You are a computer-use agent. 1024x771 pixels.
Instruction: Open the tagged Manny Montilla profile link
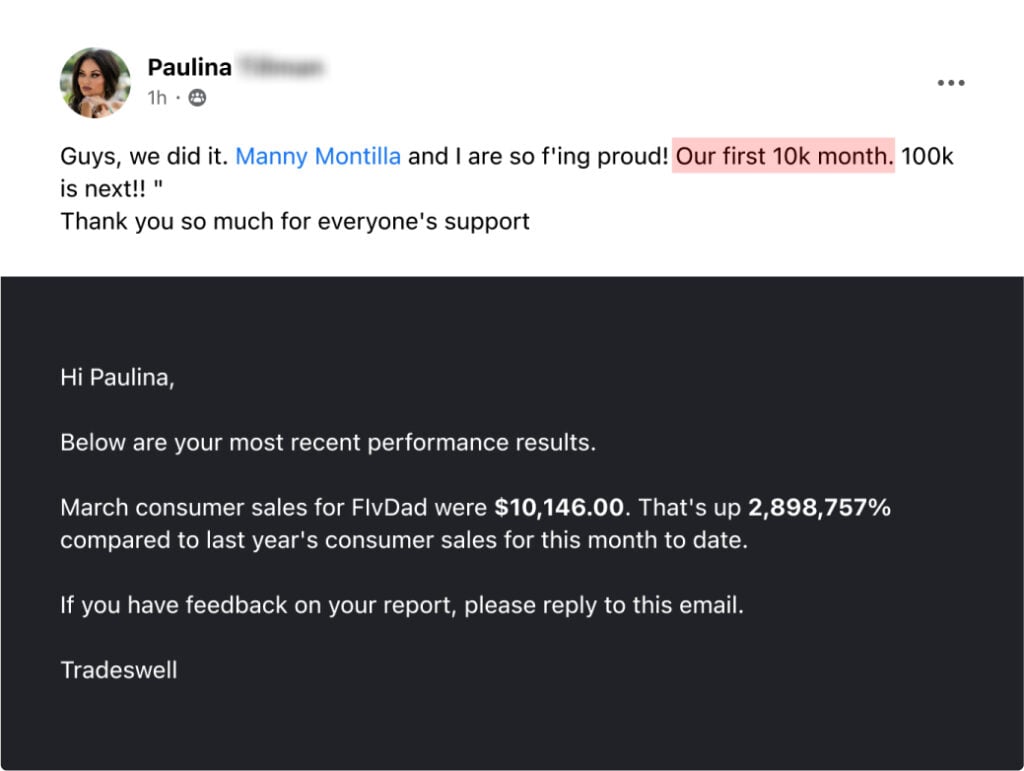click(x=318, y=157)
